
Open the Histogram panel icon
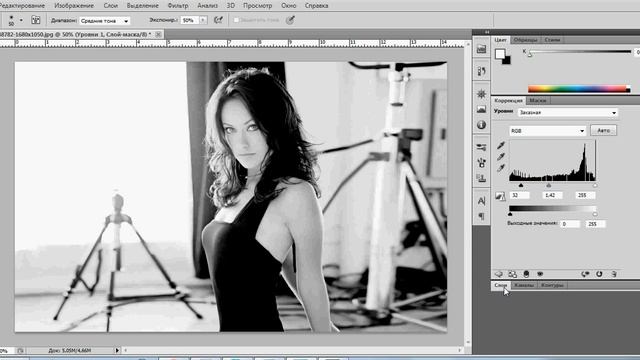coord(482,109)
